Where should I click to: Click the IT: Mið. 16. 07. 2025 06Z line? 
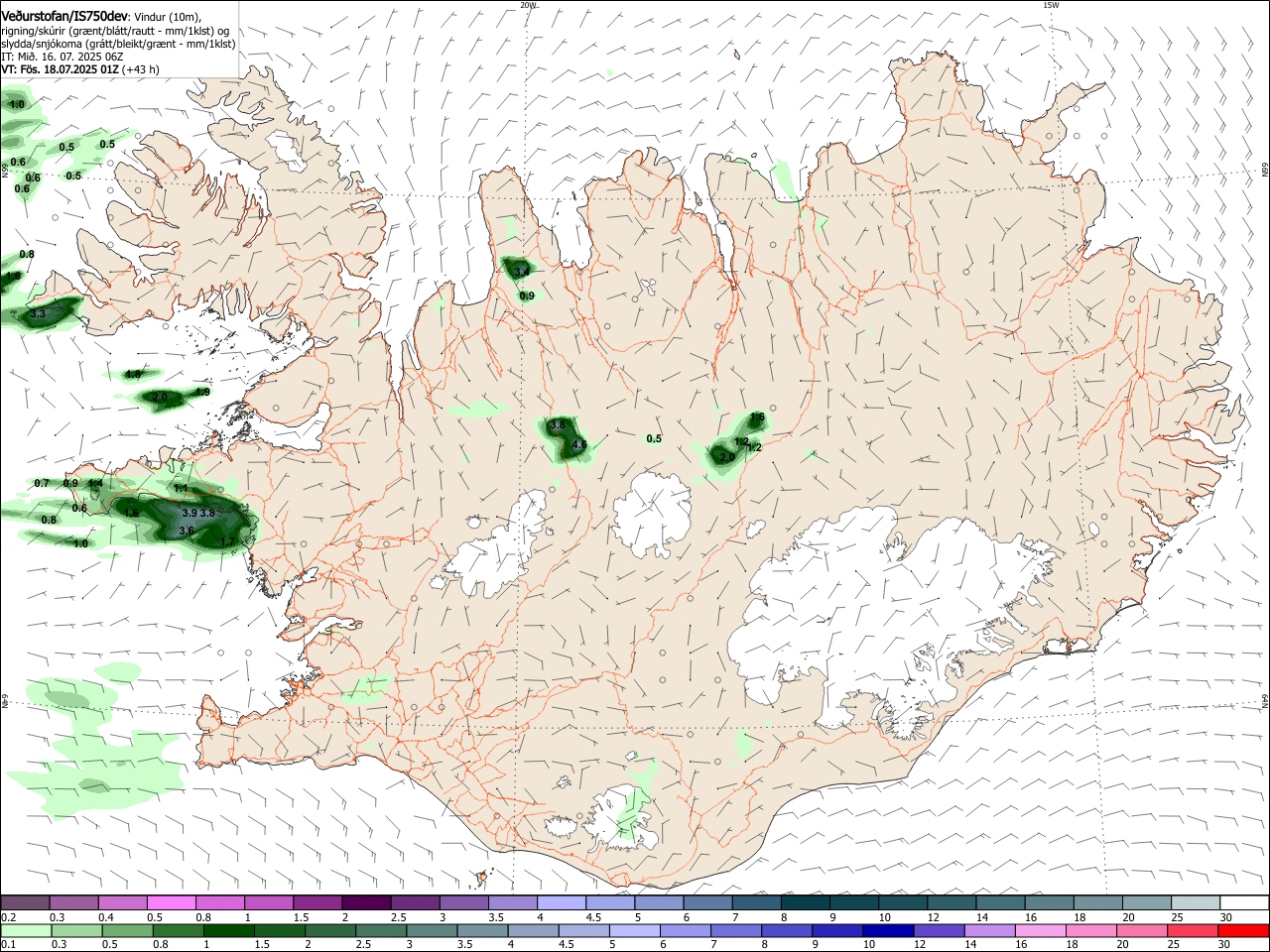click(x=63, y=57)
